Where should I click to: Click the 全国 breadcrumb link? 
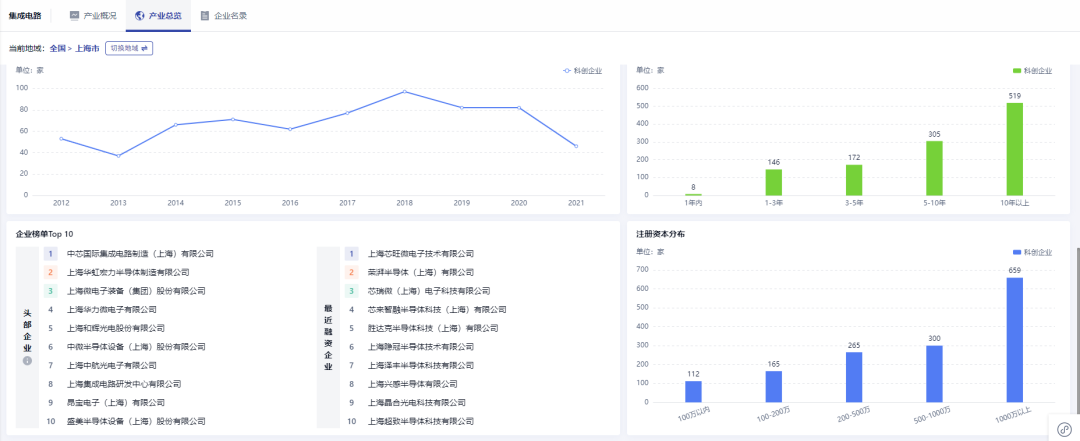coord(57,48)
